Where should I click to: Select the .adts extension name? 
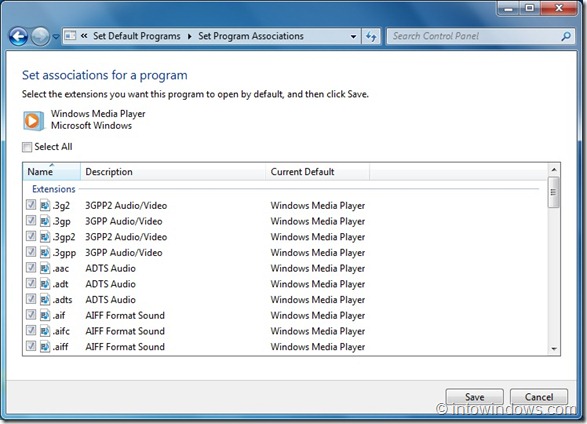pos(62,300)
